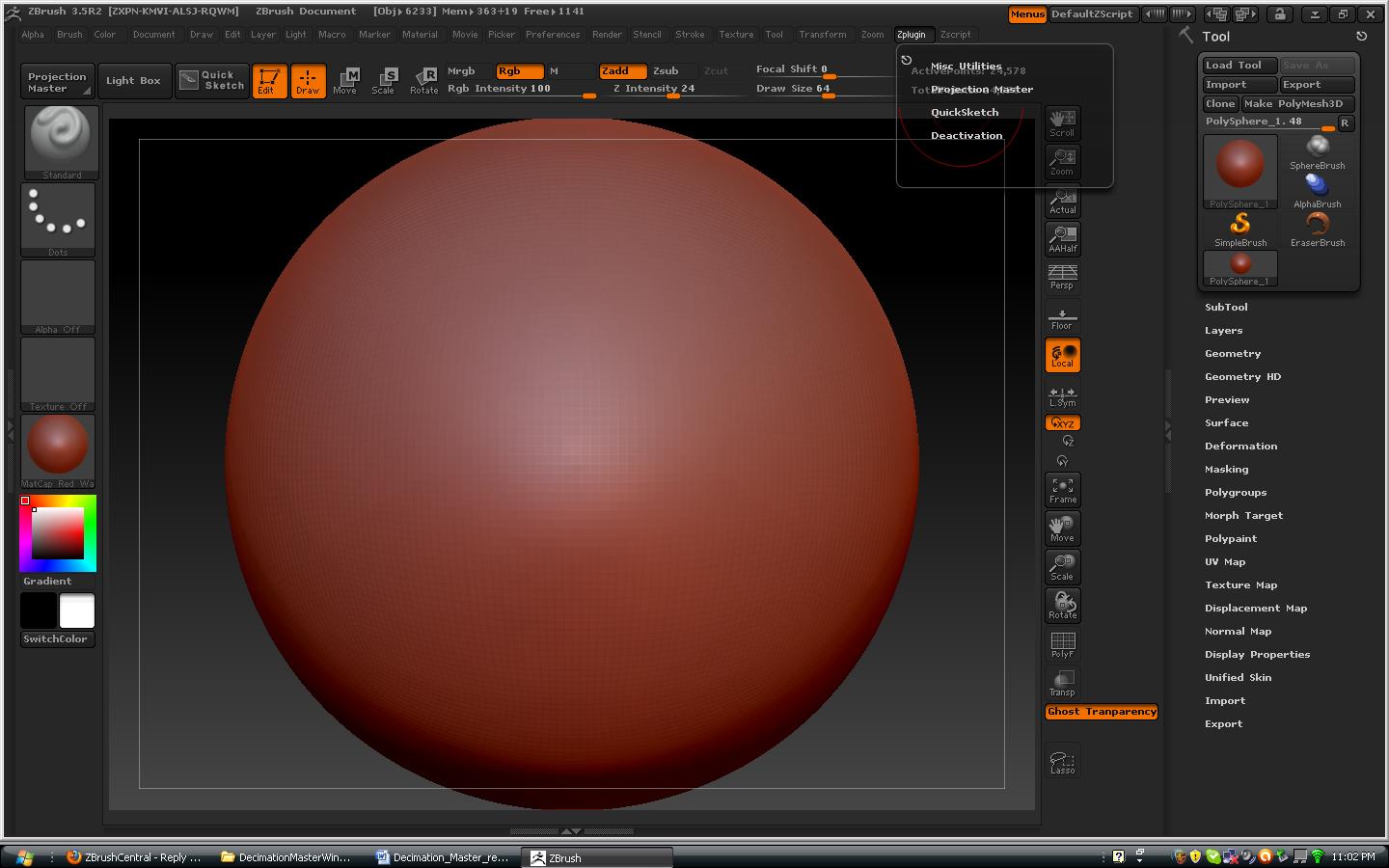Open the Alpha Off selector
The width and height of the screenshot is (1389, 868).
click(x=58, y=297)
